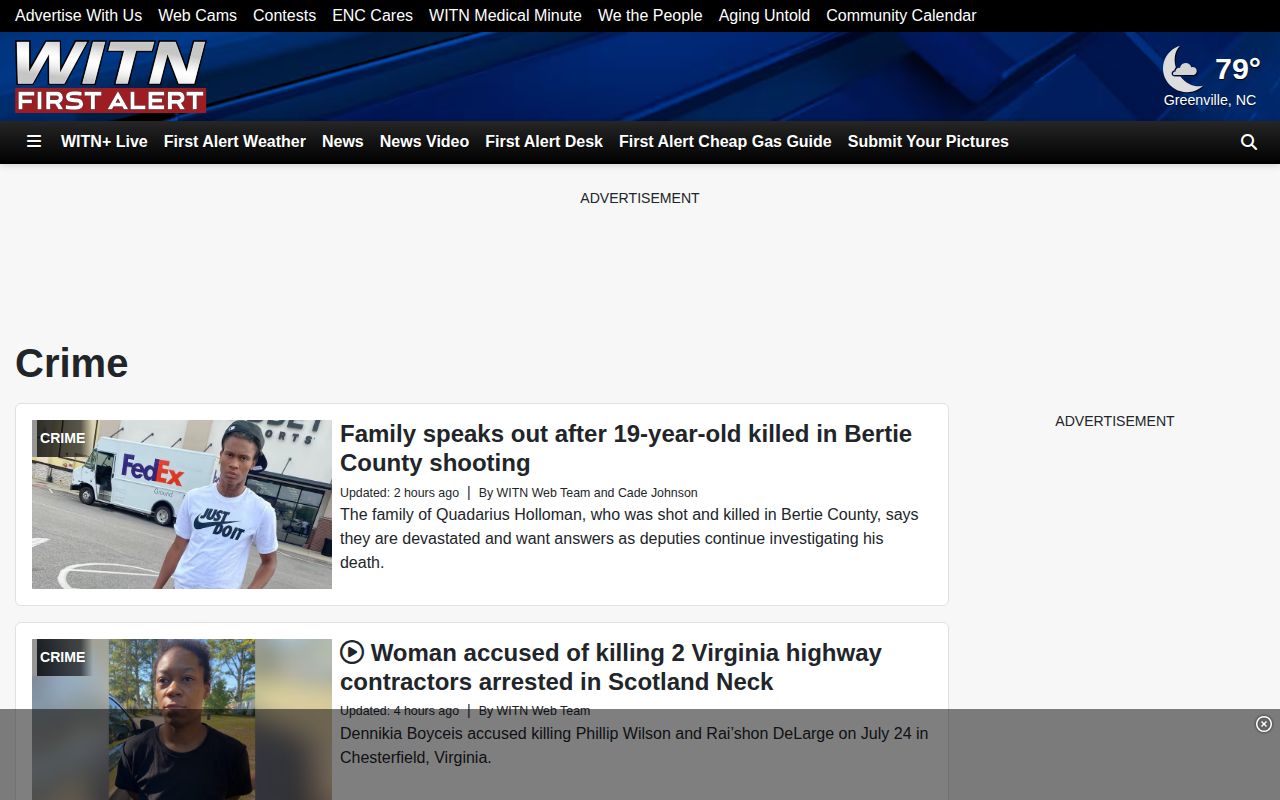Click 'Updated: 2 hours ago' timestamp

(x=399, y=493)
